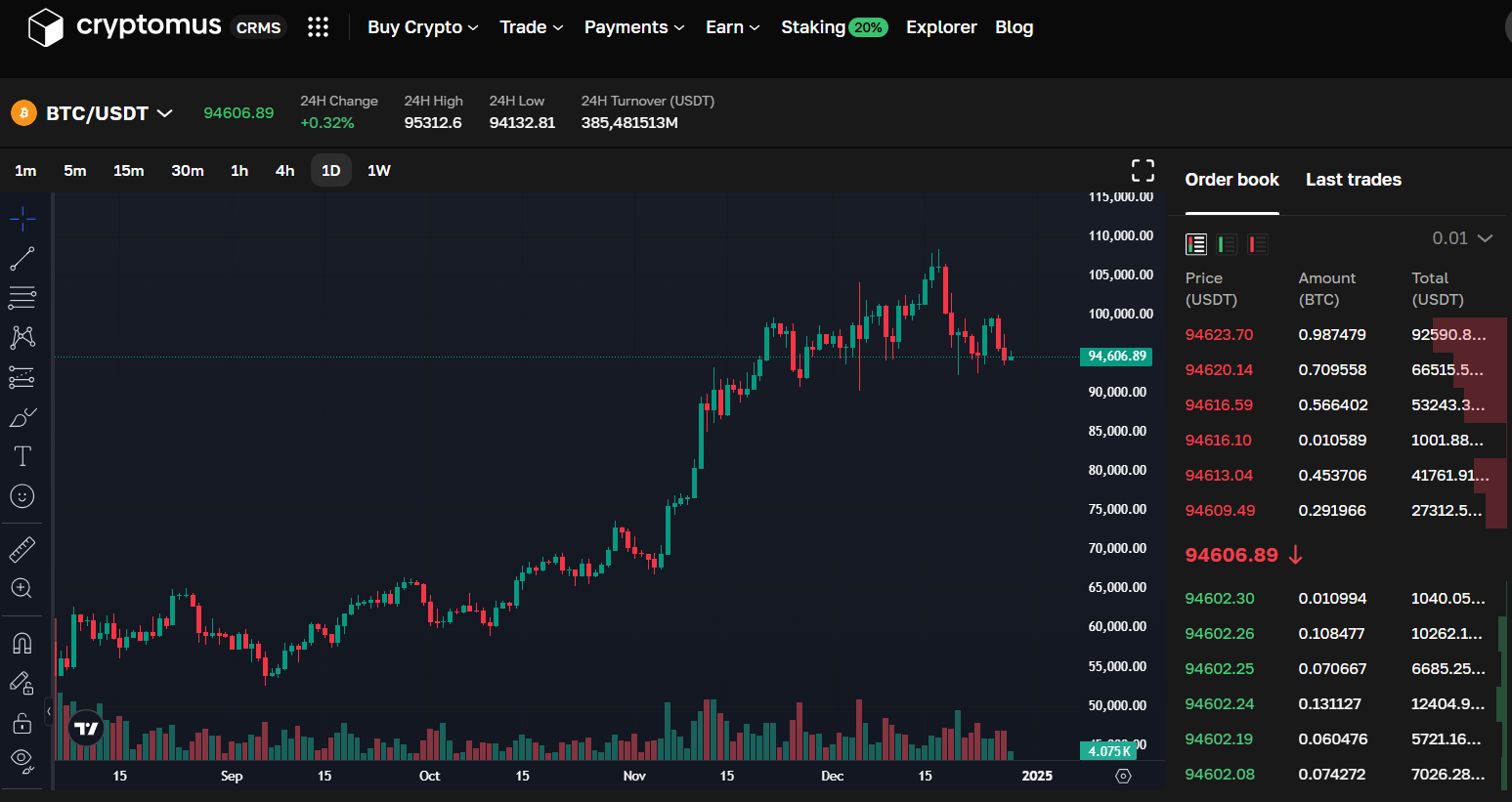Image resolution: width=1512 pixels, height=802 pixels.
Task: Activate the zoom in tool
Action: [x=22, y=588]
